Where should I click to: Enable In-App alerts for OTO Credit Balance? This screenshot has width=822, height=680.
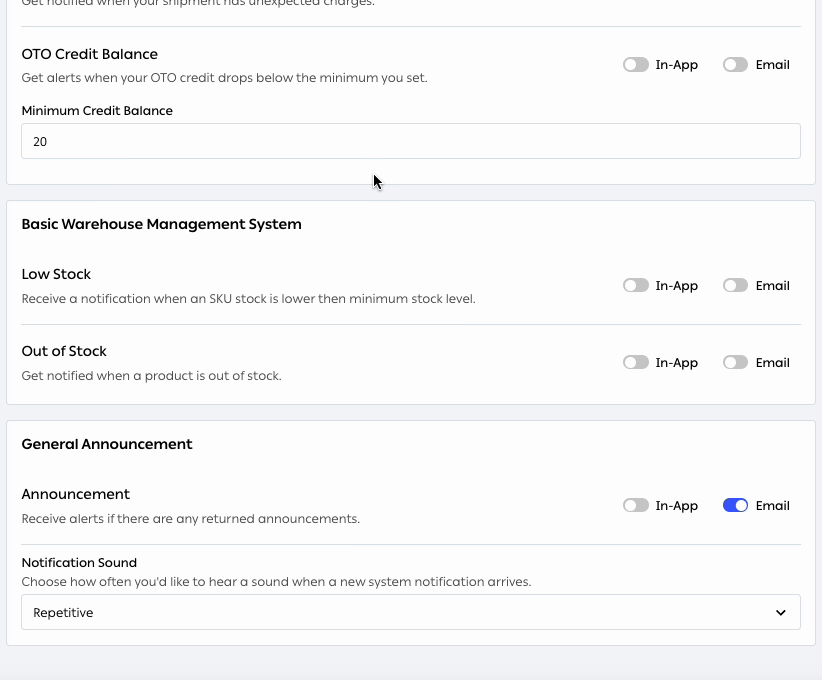636,64
